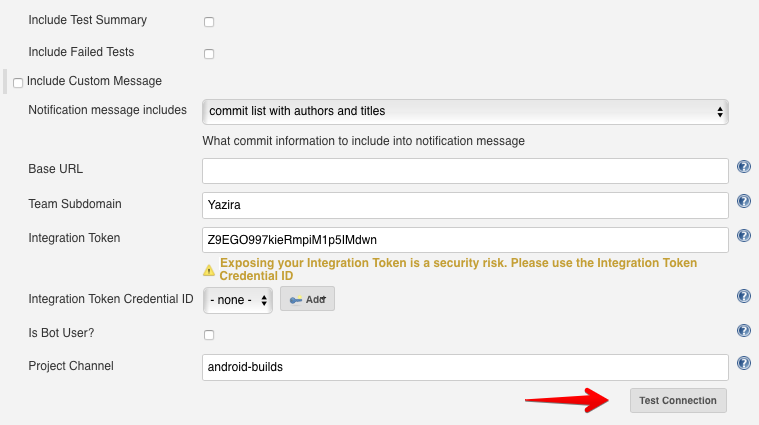The width and height of the screenshot is (759, 425).
Task: Focus the Base URL text field
Action: (x=465, y=171)
